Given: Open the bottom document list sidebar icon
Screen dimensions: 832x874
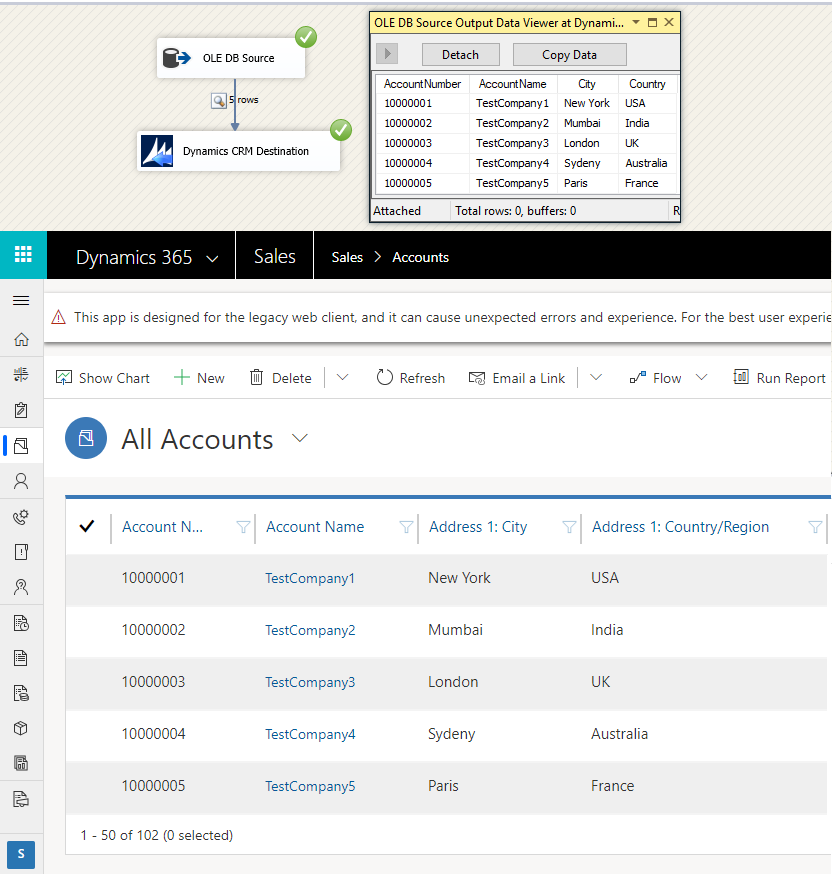Looking at the screenshot, I should click(x=21, y=799).
